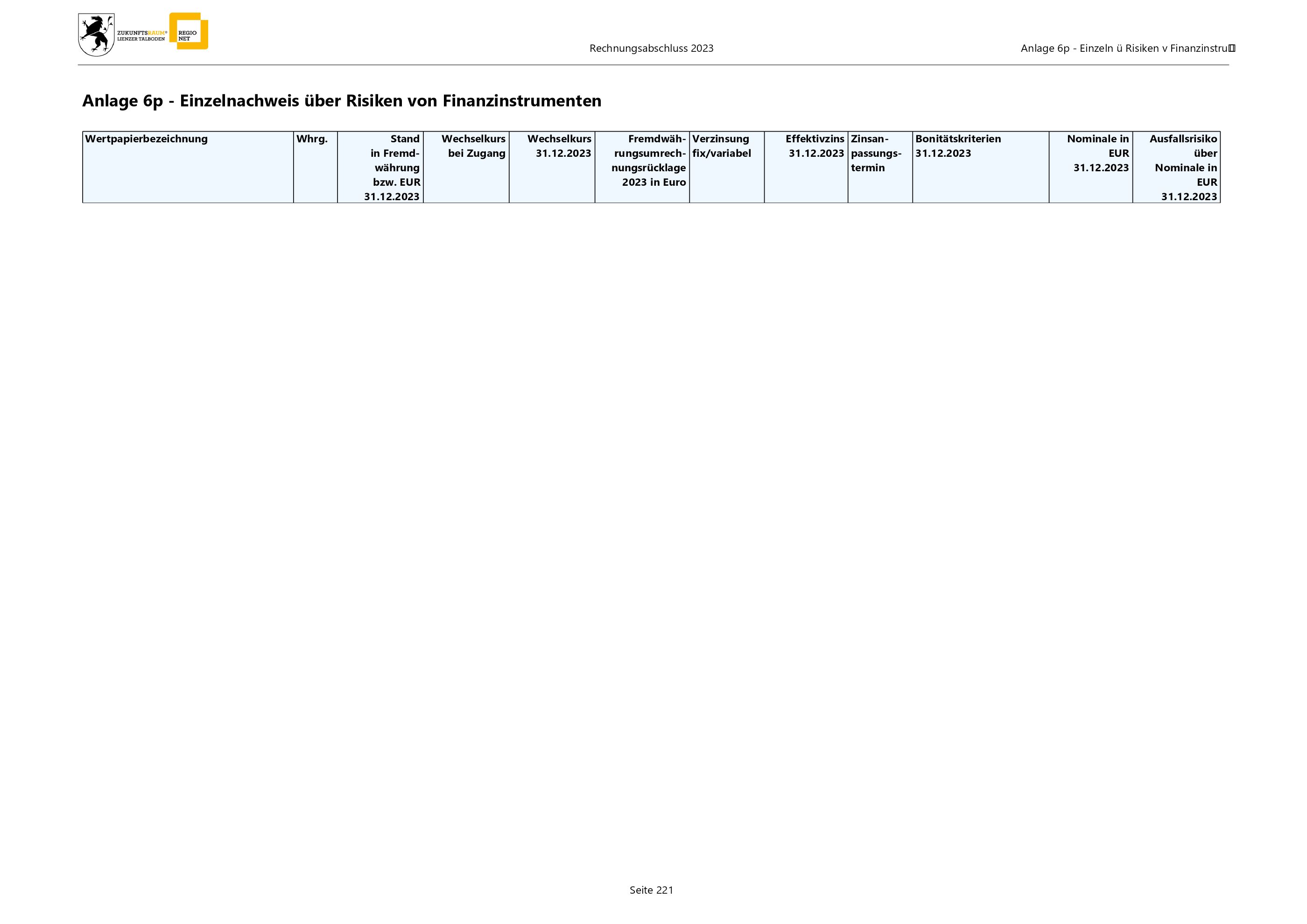The image size is (1307, 924).
Task: Click the Lienz lion coat of arms logo
Action: click(x=96, y=35)
